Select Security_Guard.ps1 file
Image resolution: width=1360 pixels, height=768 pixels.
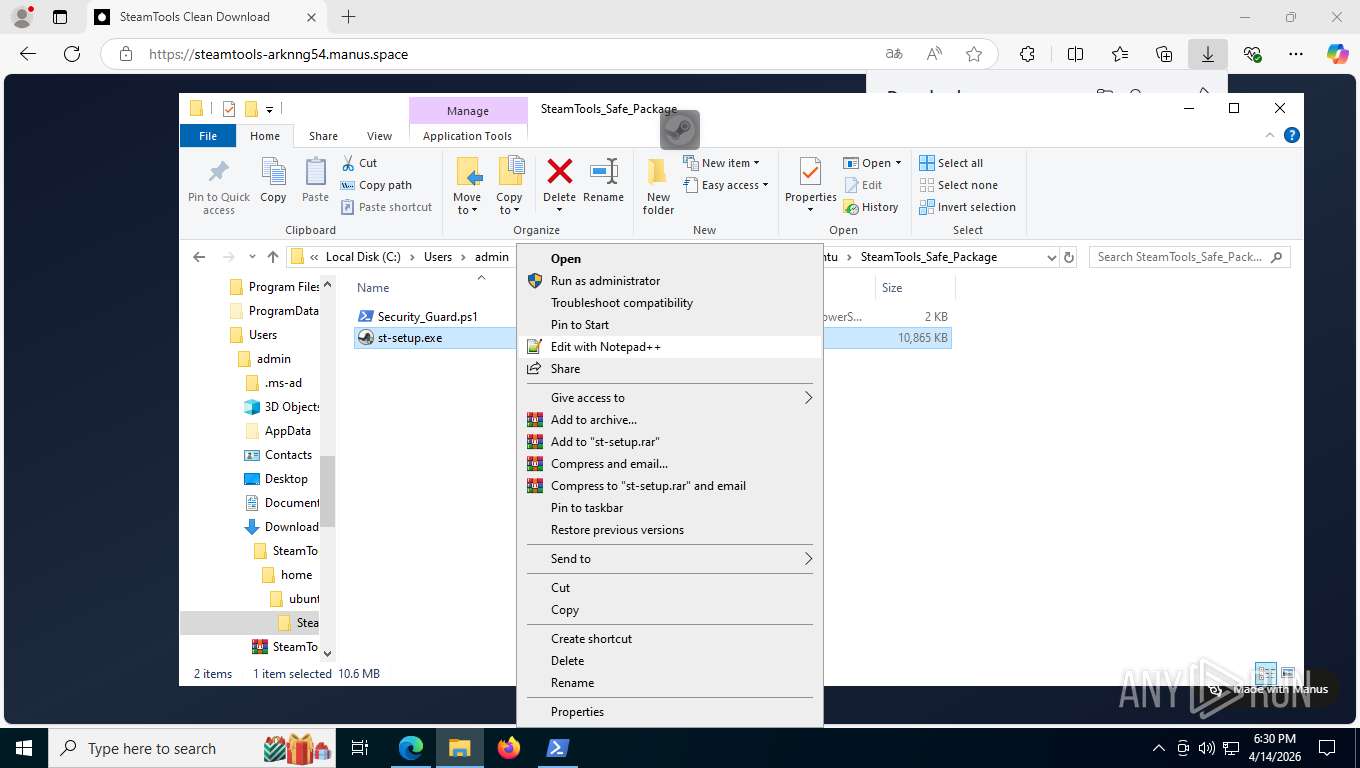(428, 317)
